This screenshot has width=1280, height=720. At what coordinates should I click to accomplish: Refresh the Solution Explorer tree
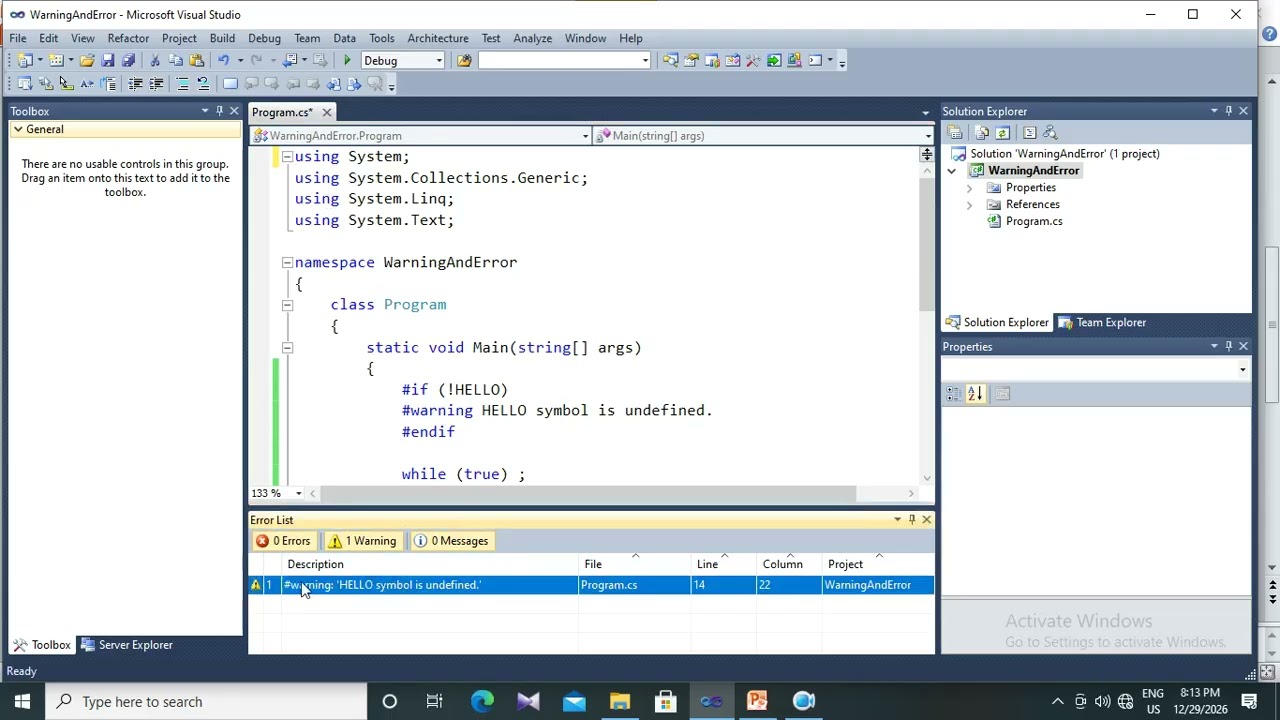(1002, 133)
